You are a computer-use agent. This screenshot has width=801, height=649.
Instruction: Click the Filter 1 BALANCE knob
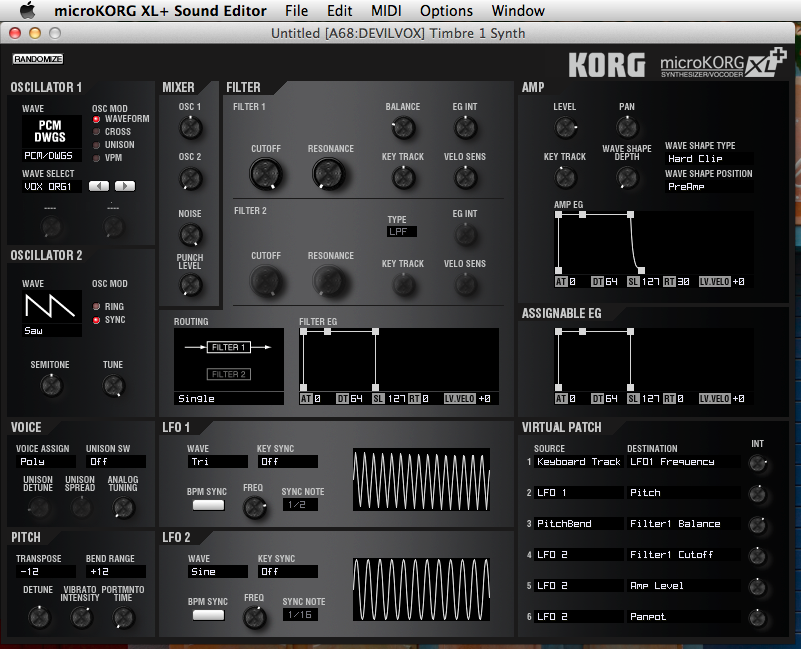tap(403, 128)
